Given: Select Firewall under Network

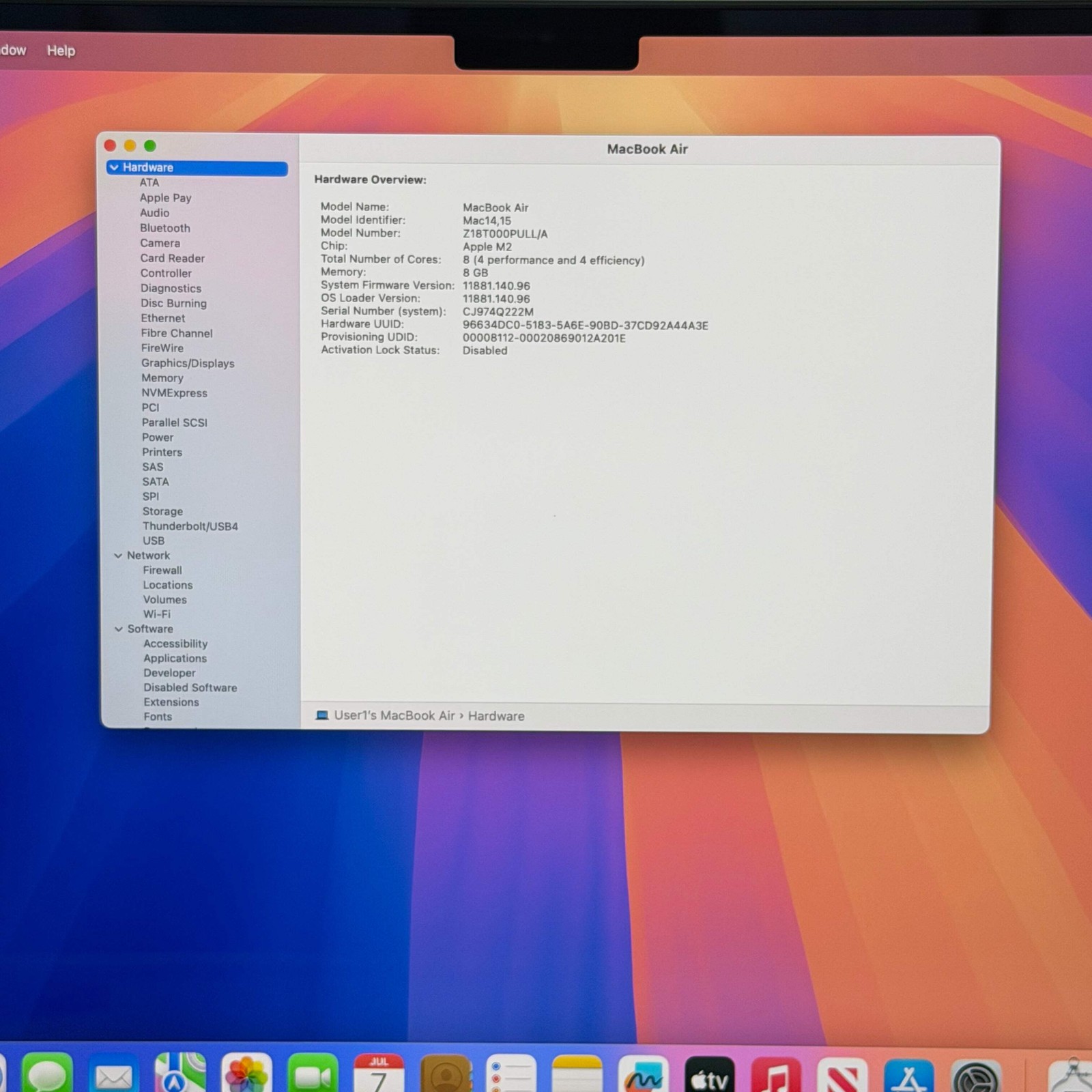Looking at the screenshot, I should 162,570.
